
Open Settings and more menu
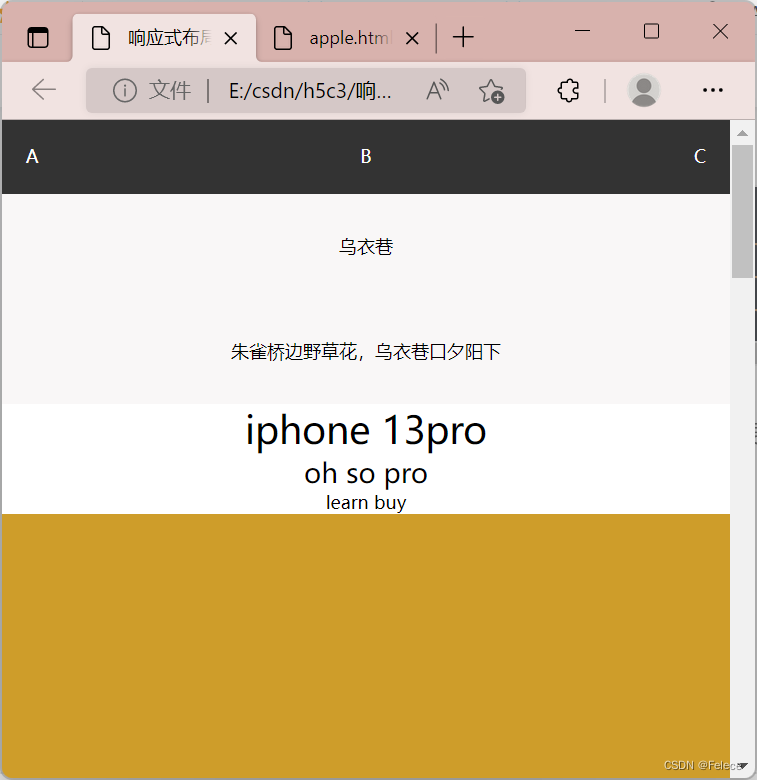[x=713, y=90]
